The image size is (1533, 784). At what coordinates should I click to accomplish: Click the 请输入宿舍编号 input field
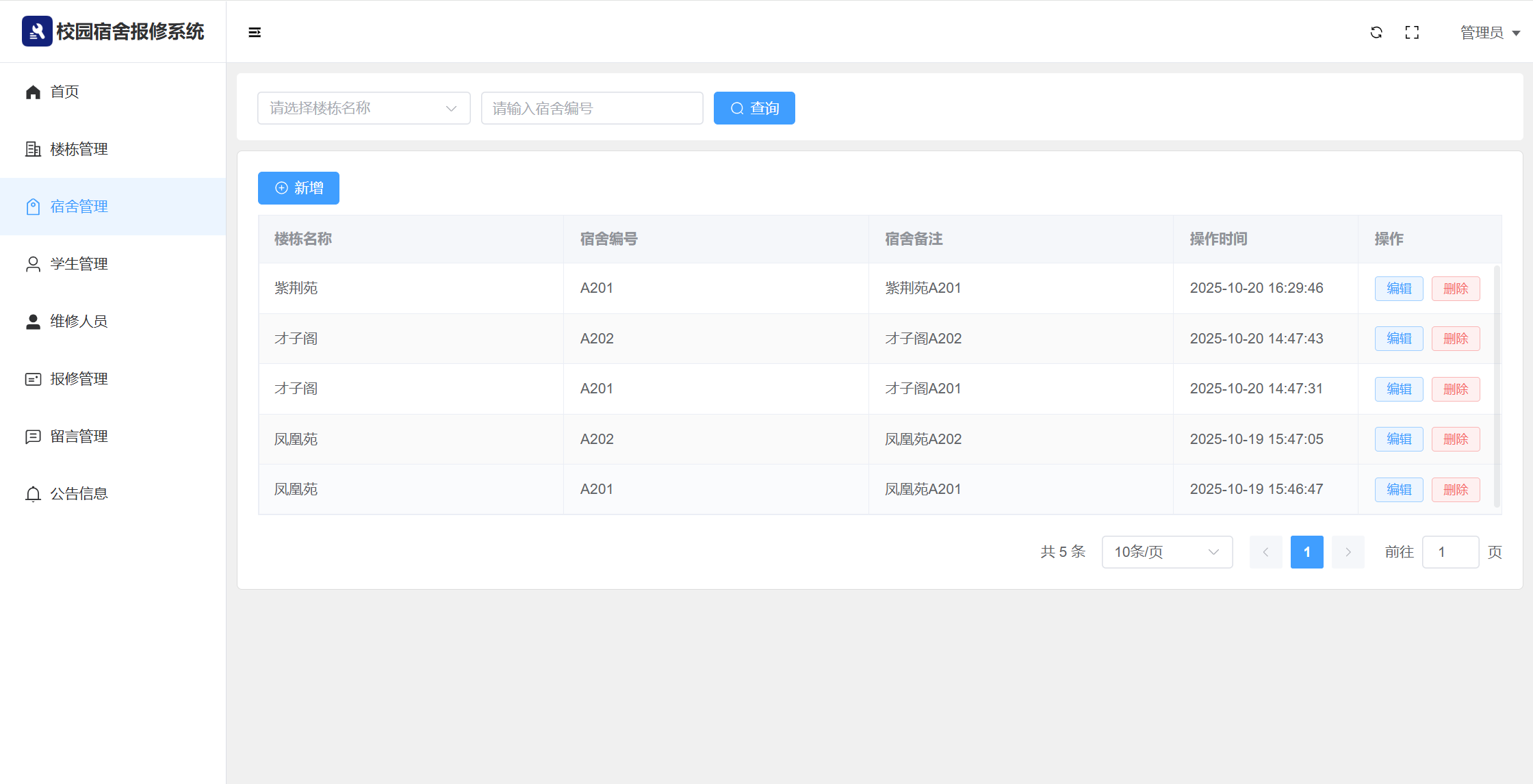click(591, 108)
